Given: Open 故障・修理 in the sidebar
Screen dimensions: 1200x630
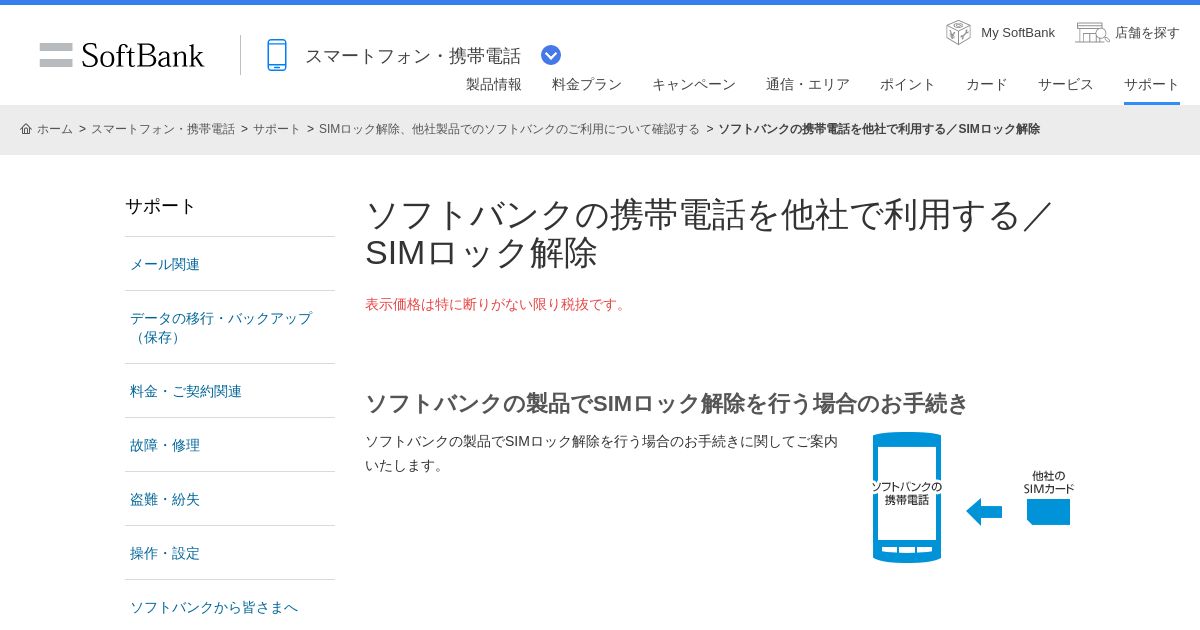Looking at the screenshot, I should coord(165,445).
